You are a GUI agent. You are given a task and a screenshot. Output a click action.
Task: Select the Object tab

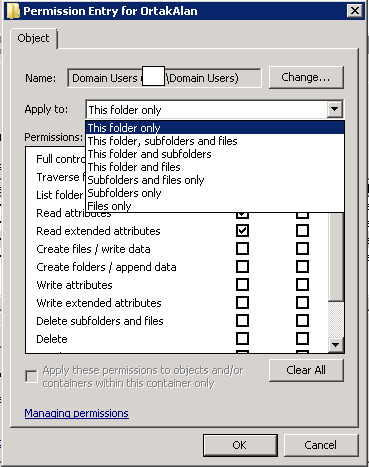click(33, 38)
